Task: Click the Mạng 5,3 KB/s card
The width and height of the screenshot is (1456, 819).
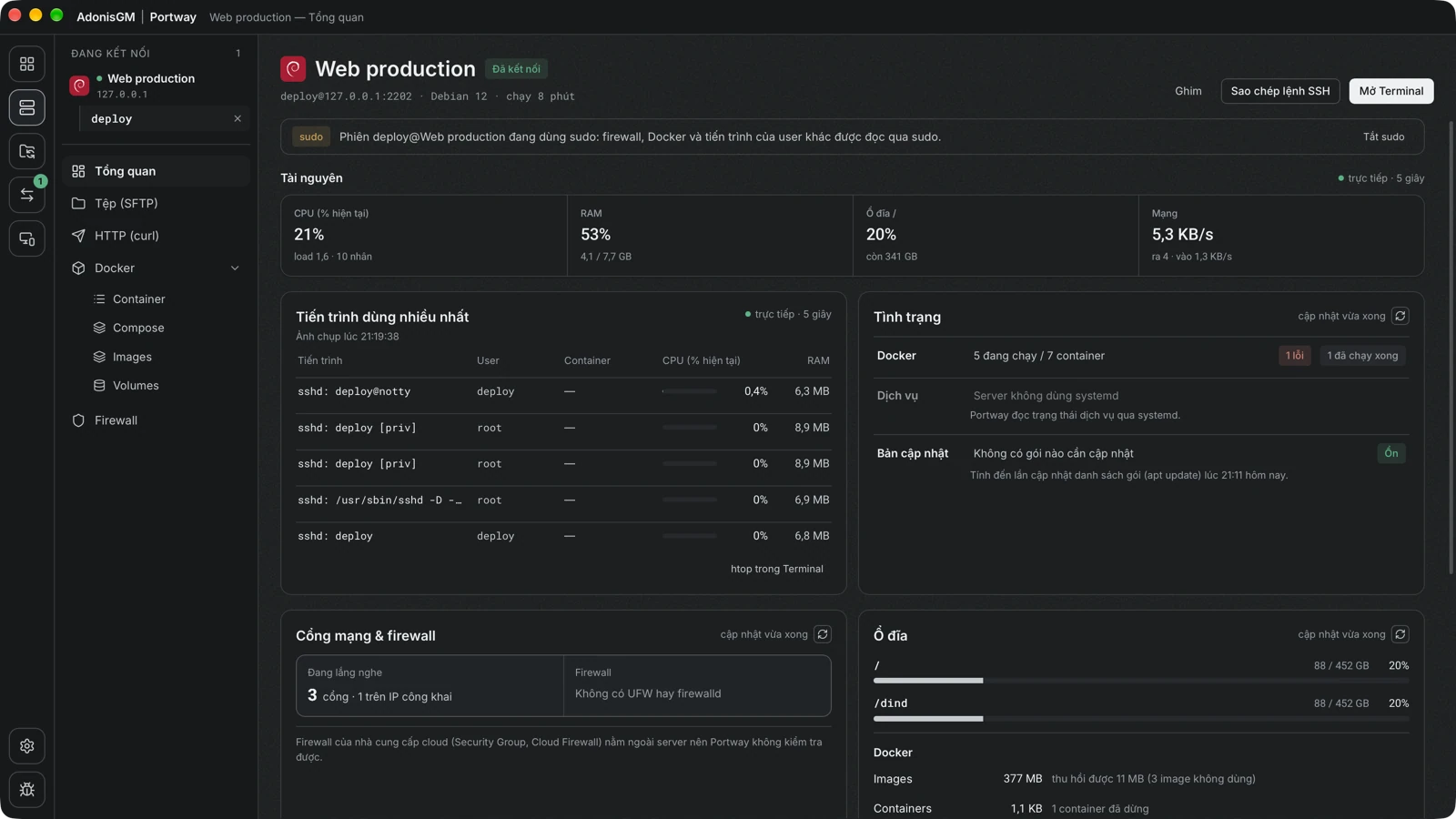Action: 1281,236
